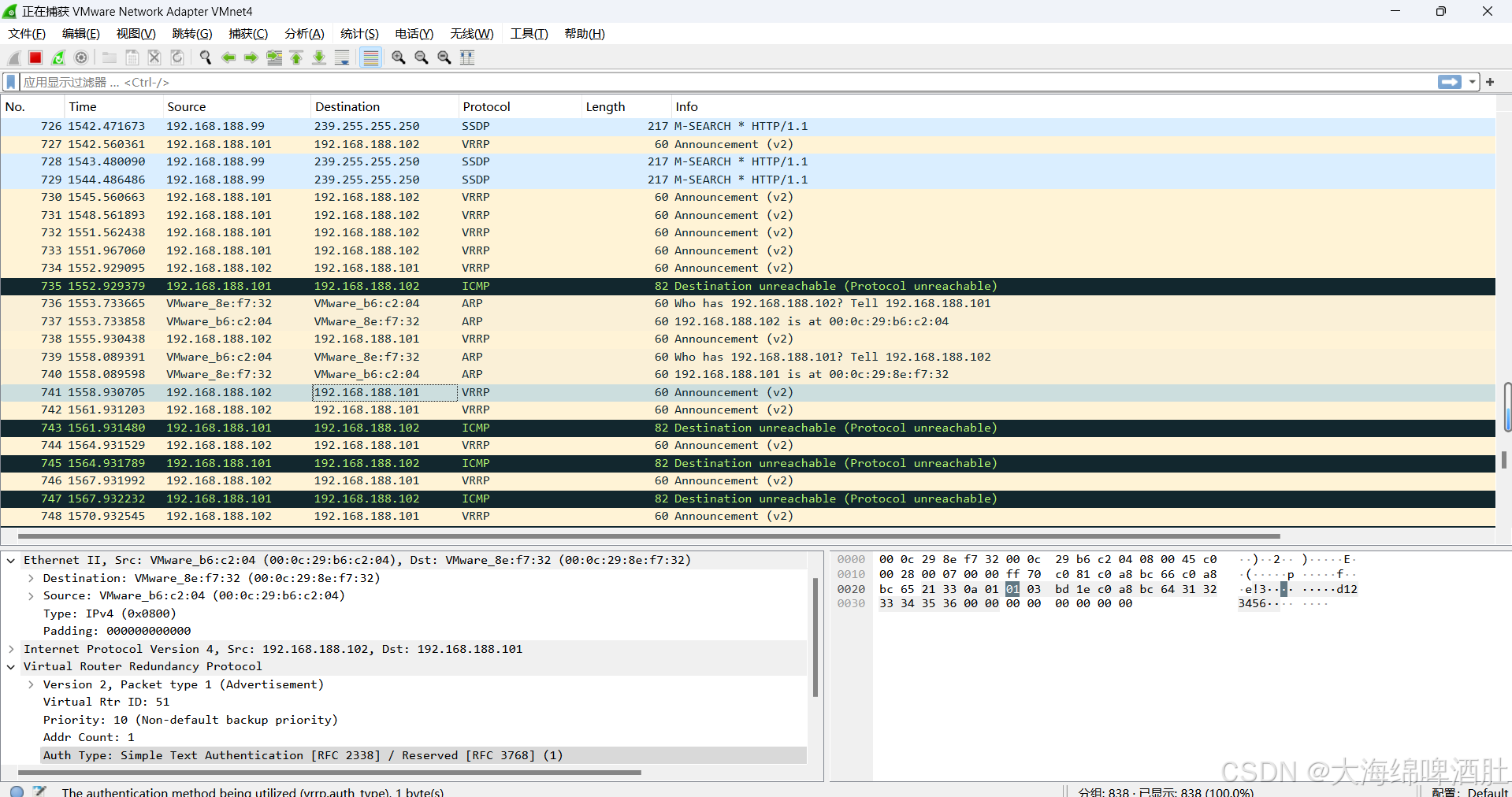Screen dimensions: 1512x797
Task: Sort packets by Time column header
Action: (x=113, y=107)
